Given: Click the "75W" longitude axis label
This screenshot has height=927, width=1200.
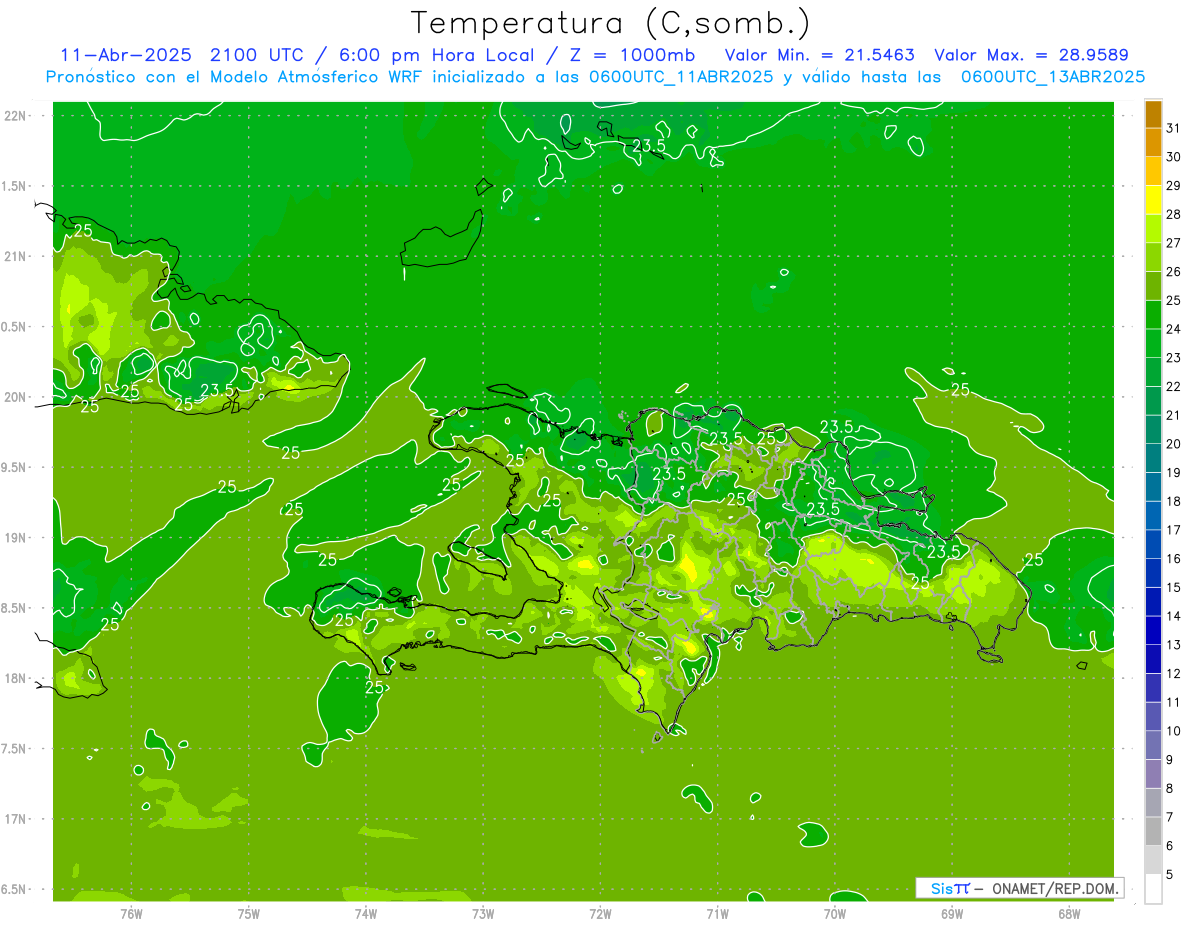Looking at the screenshot, I should [x=249, y=914].
